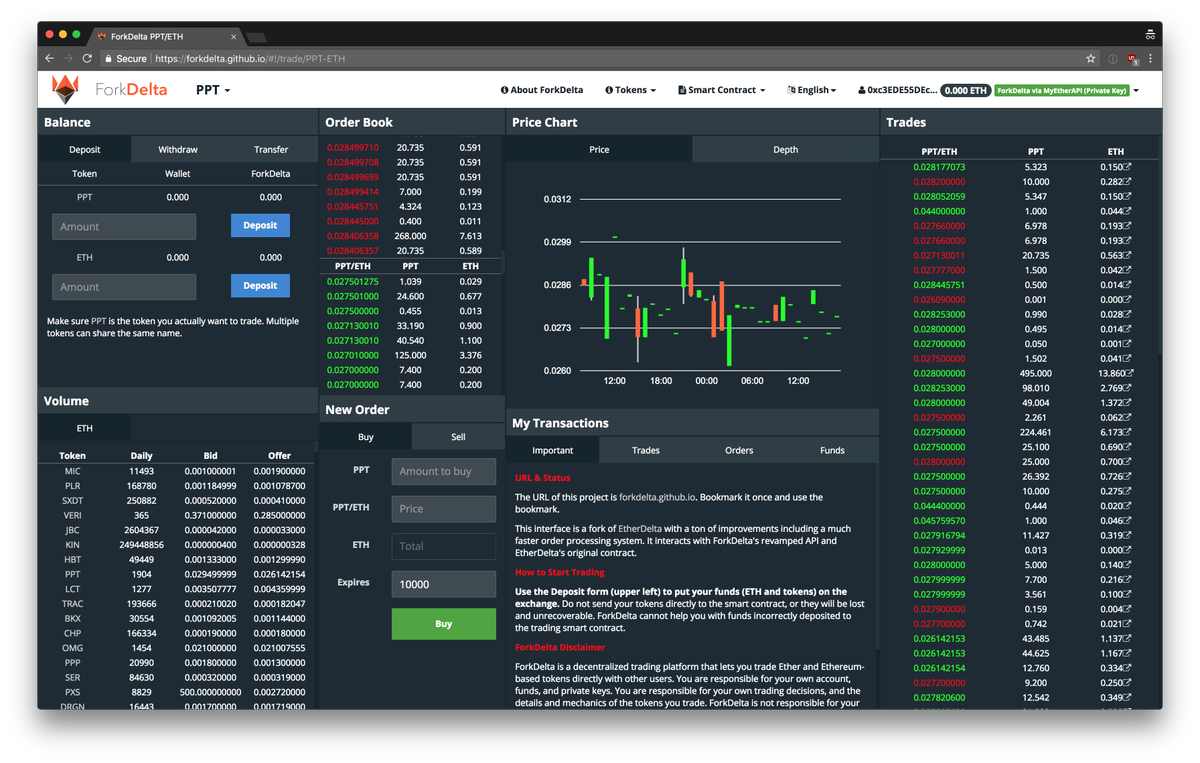
Task: Open transaction link for 0.028177073 trade
Action: click(1128, 167)
